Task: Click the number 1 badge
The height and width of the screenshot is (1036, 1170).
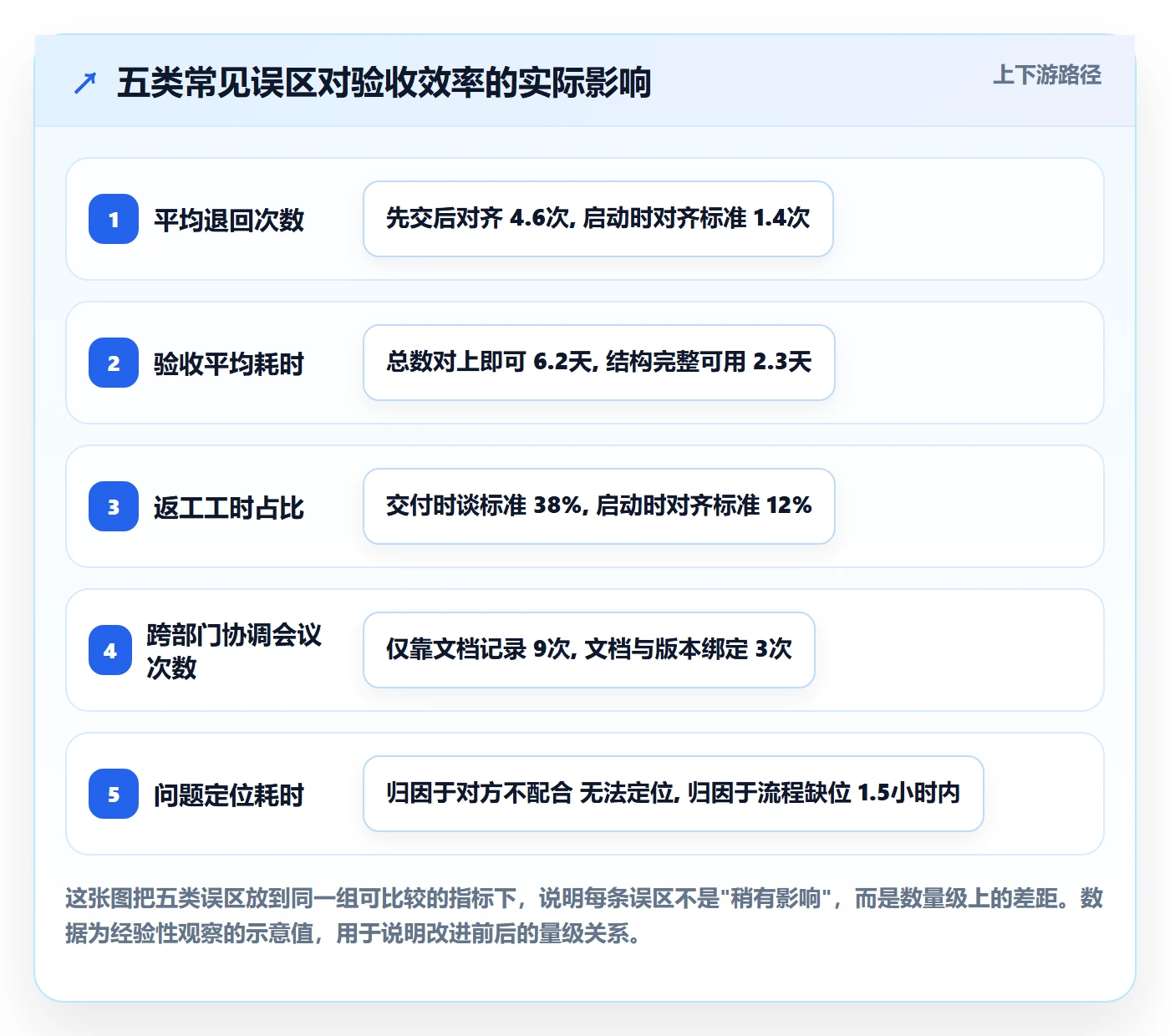Action: tap(114, 219)
